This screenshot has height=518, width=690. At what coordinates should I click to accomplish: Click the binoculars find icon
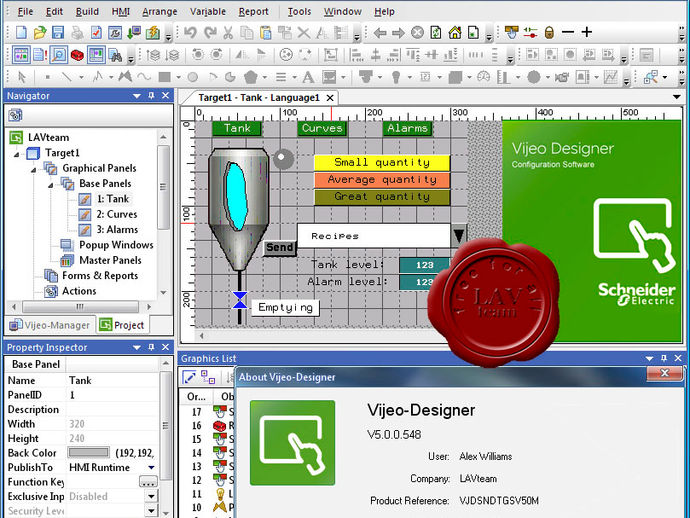point(115,55)
